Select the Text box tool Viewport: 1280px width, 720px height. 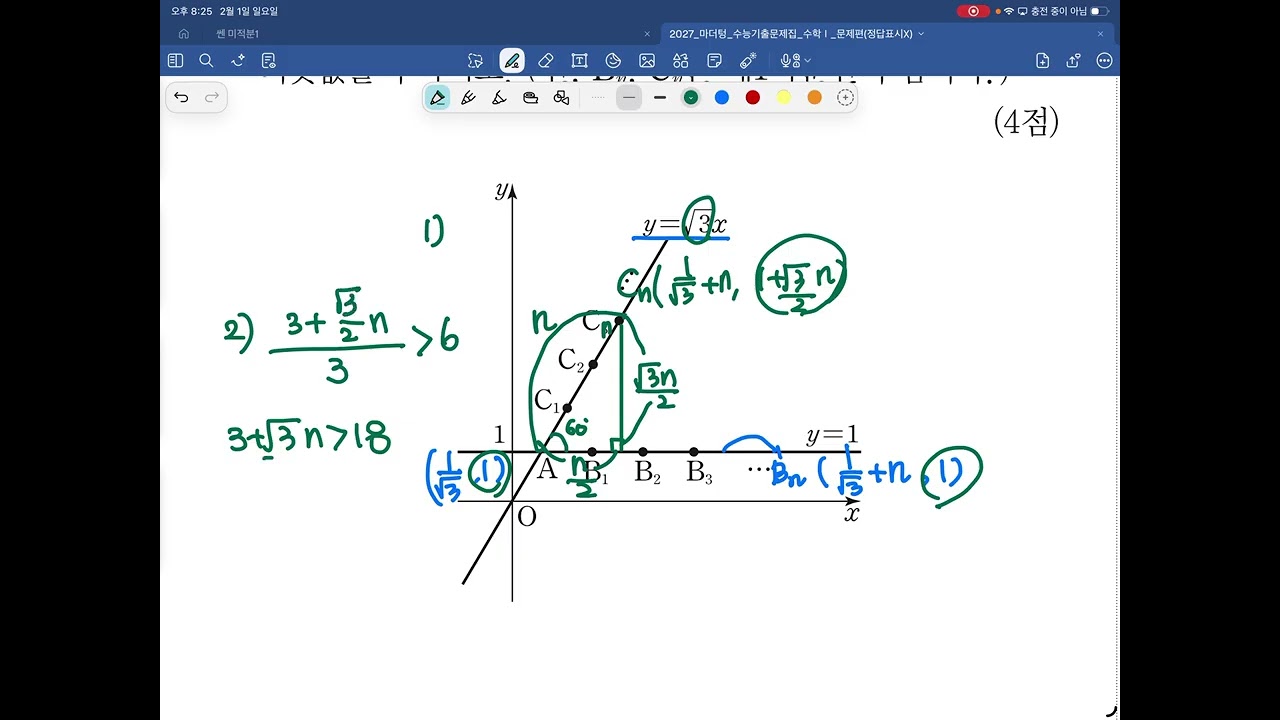pyautogui.click(x=579, y=60)
